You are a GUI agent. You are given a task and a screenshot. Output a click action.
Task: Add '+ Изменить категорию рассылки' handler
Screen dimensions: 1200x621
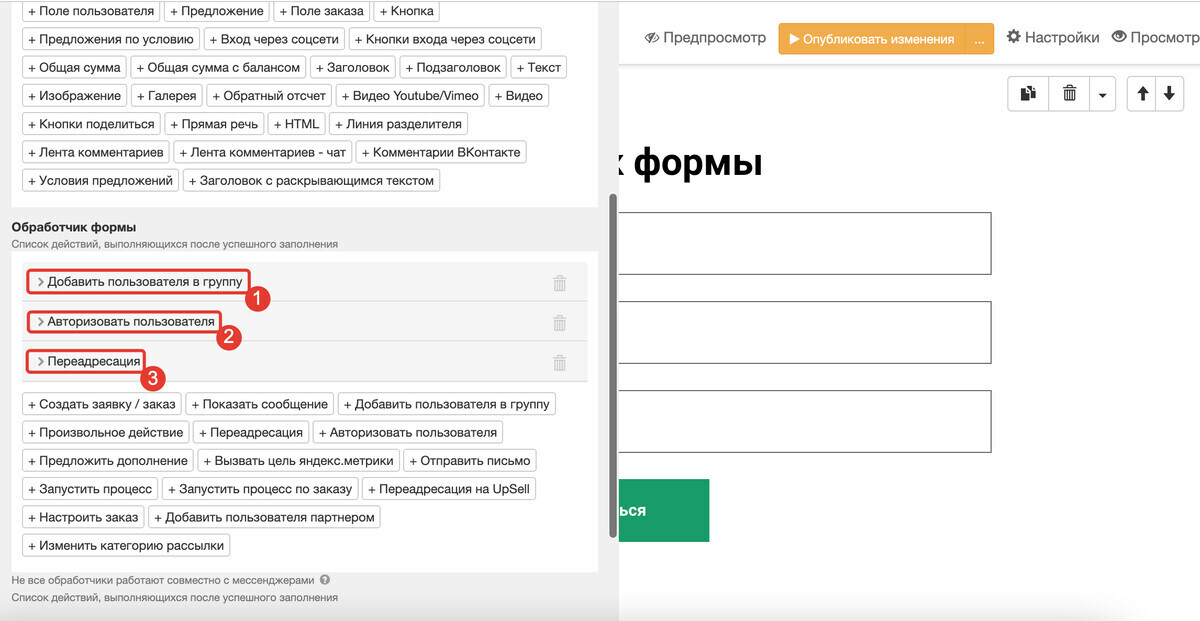click(127, 545)
